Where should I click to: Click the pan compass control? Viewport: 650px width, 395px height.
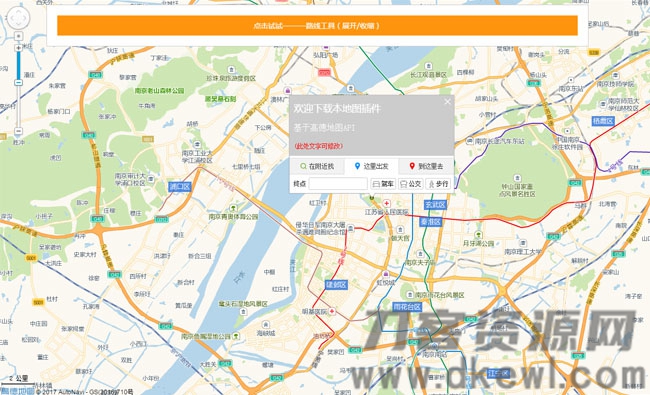(18, 18)
